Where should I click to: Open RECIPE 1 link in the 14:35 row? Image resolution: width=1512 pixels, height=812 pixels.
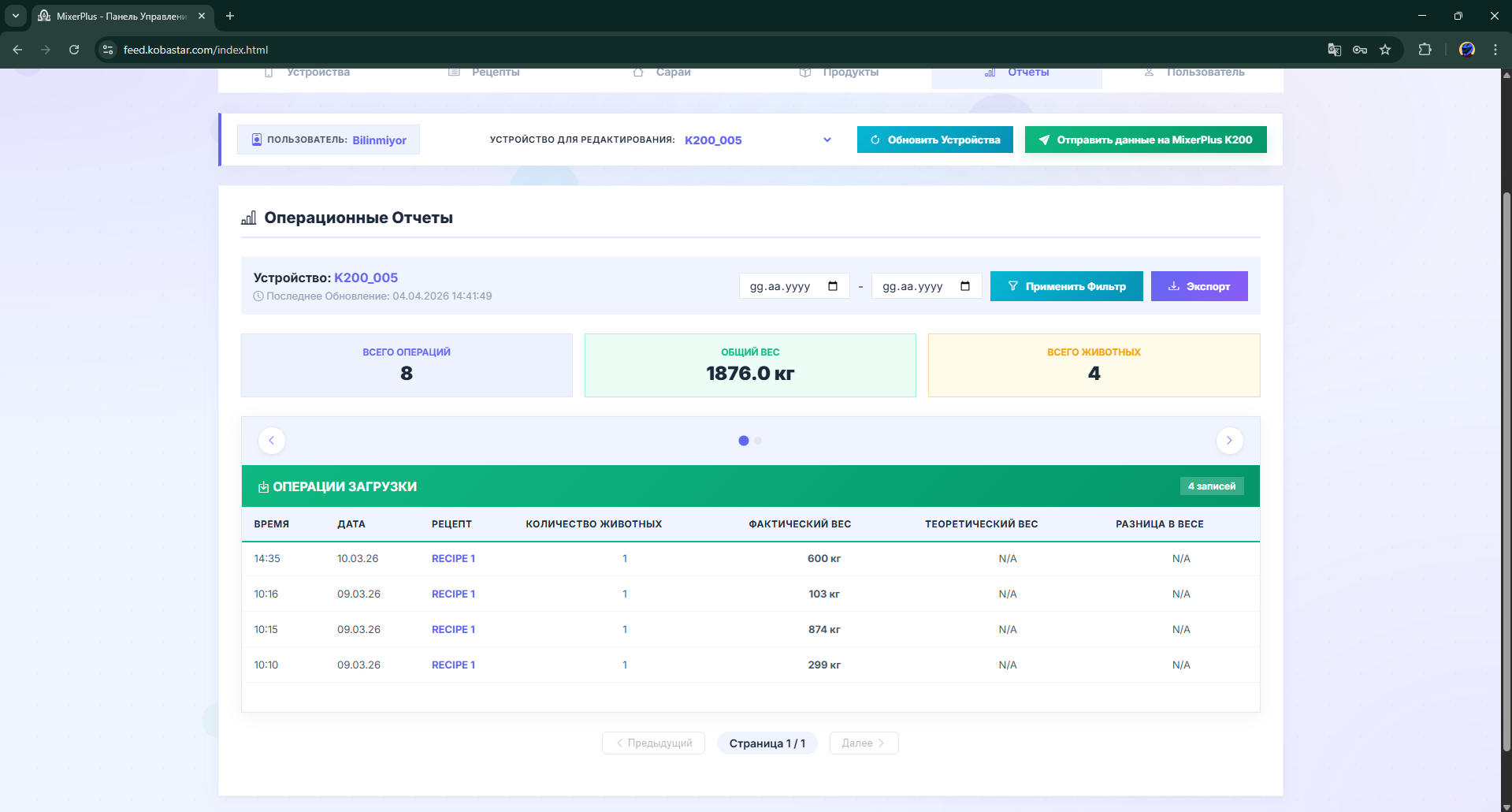click(453, 558)
